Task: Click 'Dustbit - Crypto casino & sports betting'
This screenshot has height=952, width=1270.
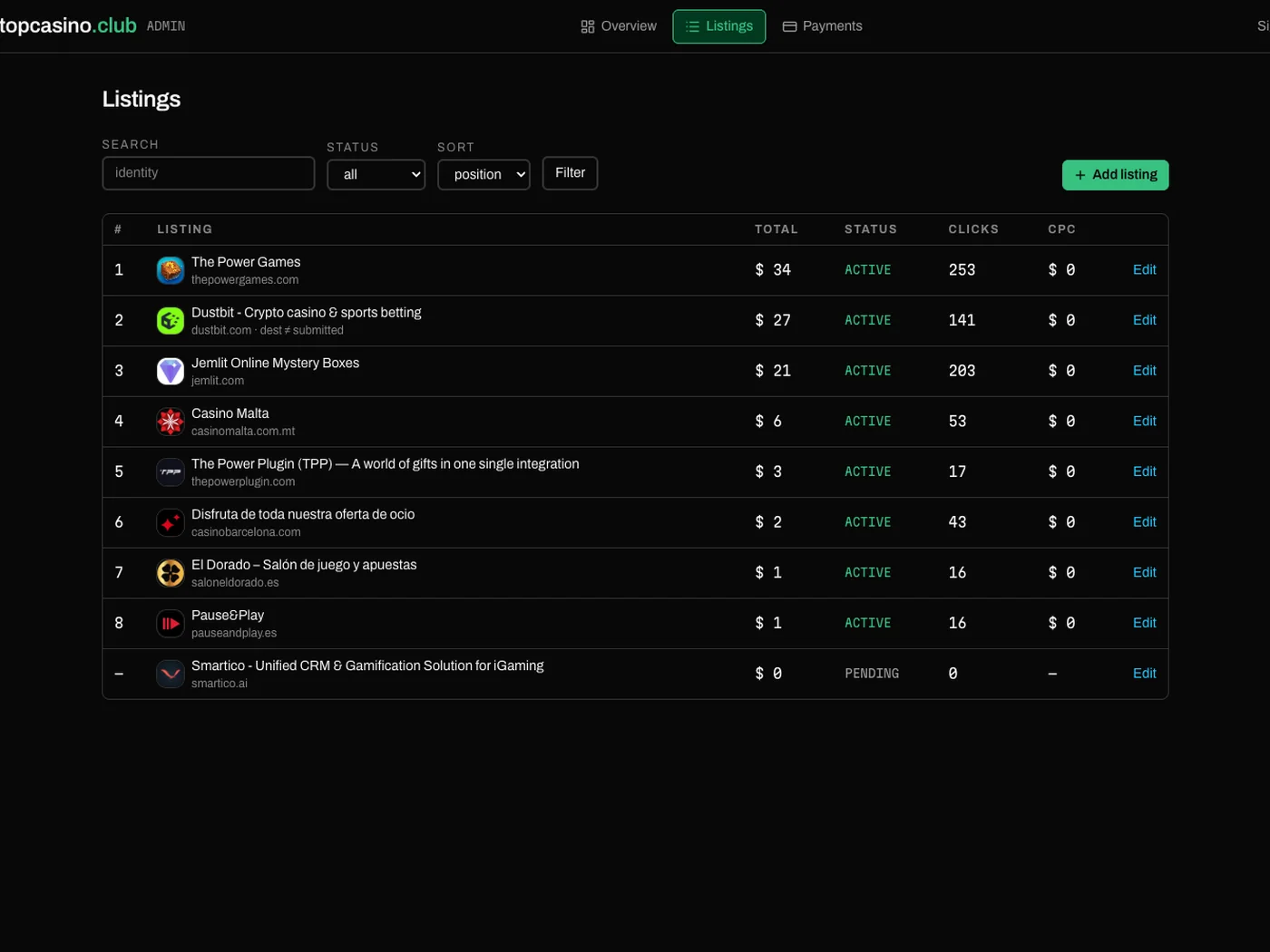Action: (307, 313)
